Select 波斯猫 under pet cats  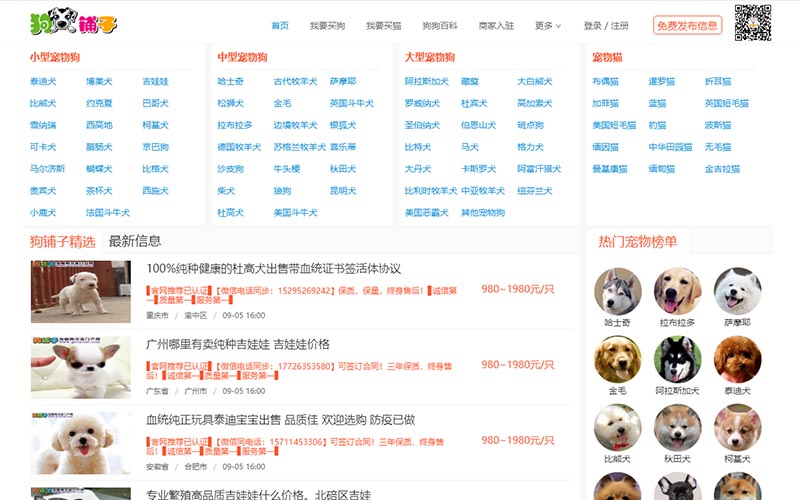click(718, 125)
